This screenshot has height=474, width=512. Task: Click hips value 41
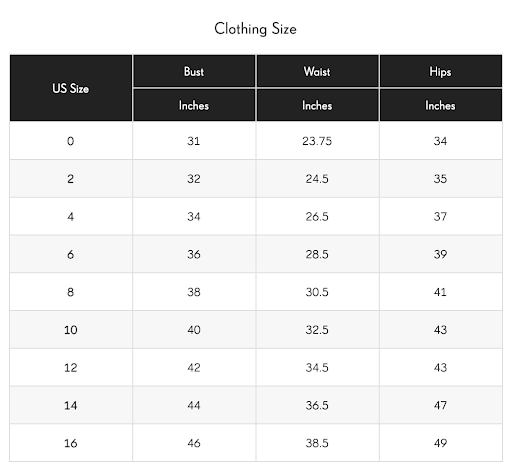click(440, 292)
